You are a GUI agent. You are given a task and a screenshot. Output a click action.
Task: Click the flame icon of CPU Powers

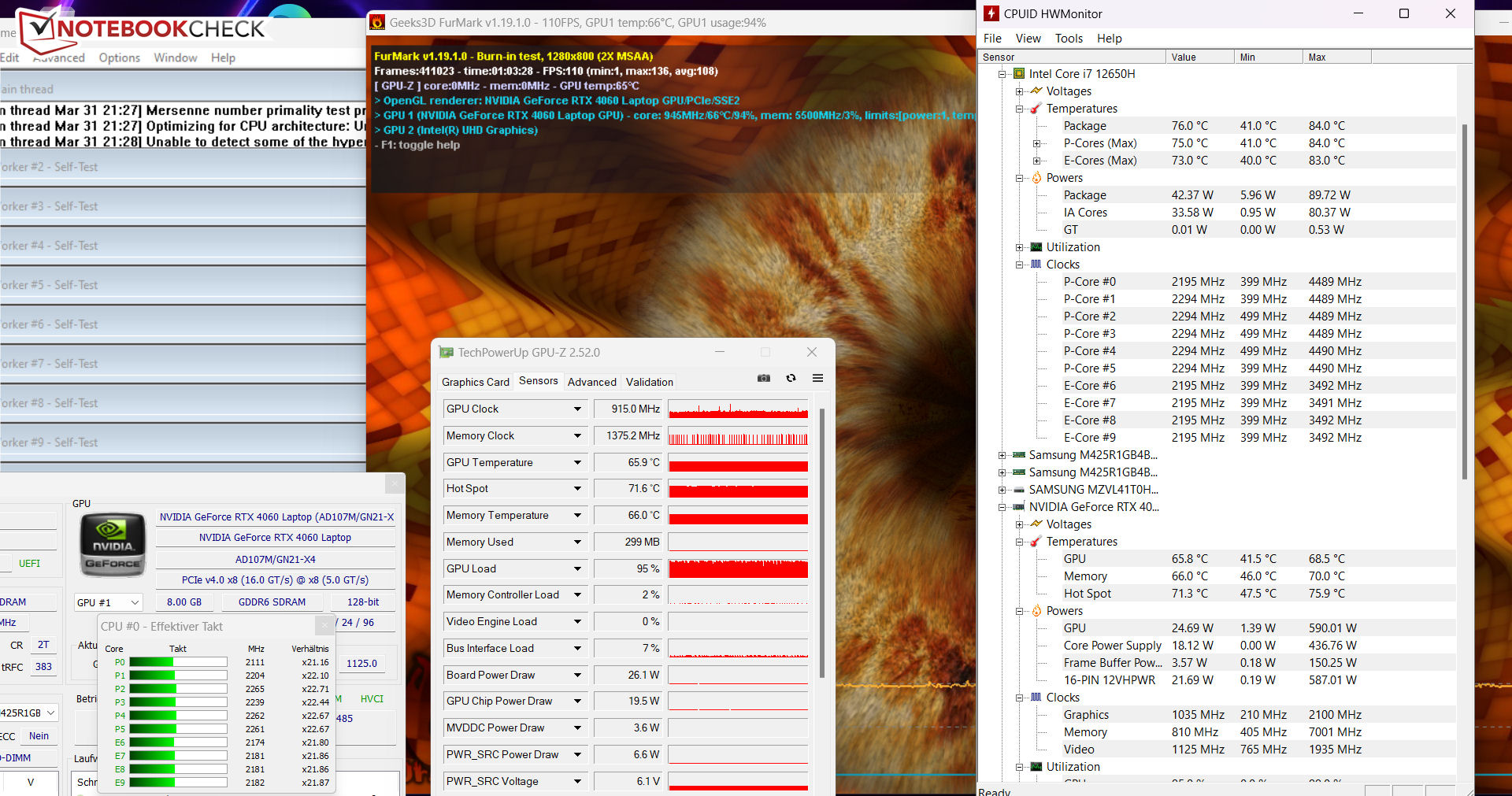[1036, 178]
